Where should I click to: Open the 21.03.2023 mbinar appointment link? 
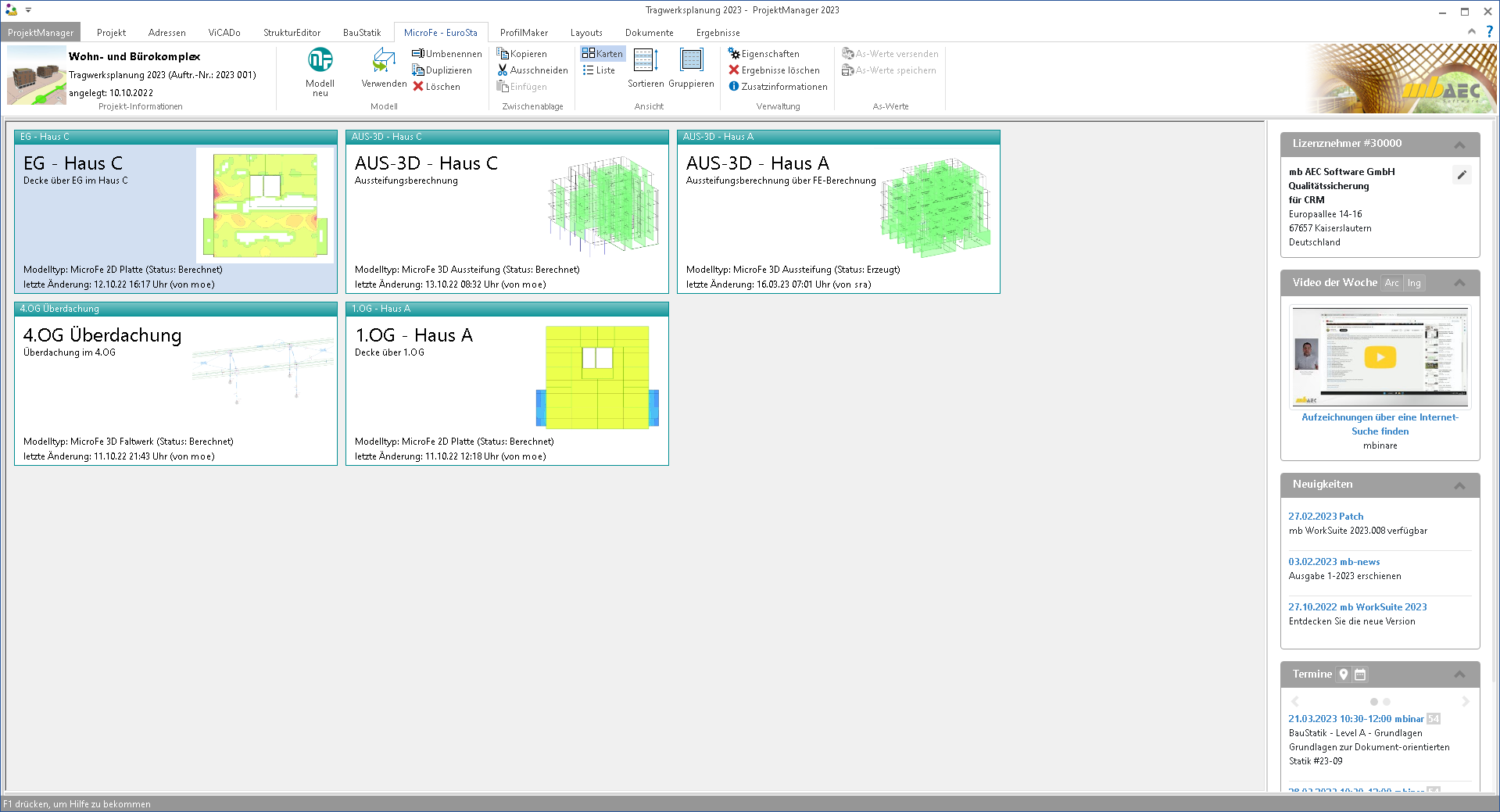pos(1355,719)
